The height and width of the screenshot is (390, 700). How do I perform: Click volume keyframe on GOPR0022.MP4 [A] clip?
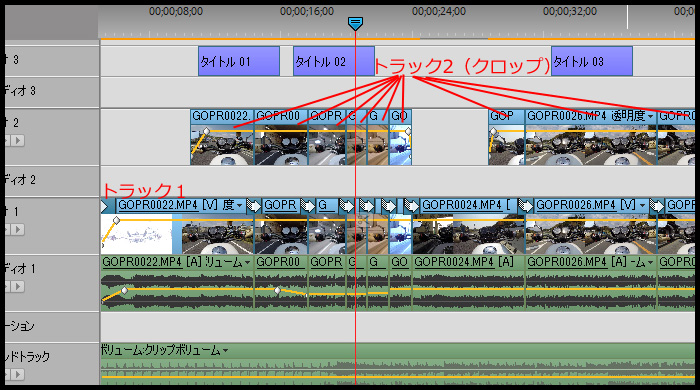pyautogui.click(x=125, y=290)
